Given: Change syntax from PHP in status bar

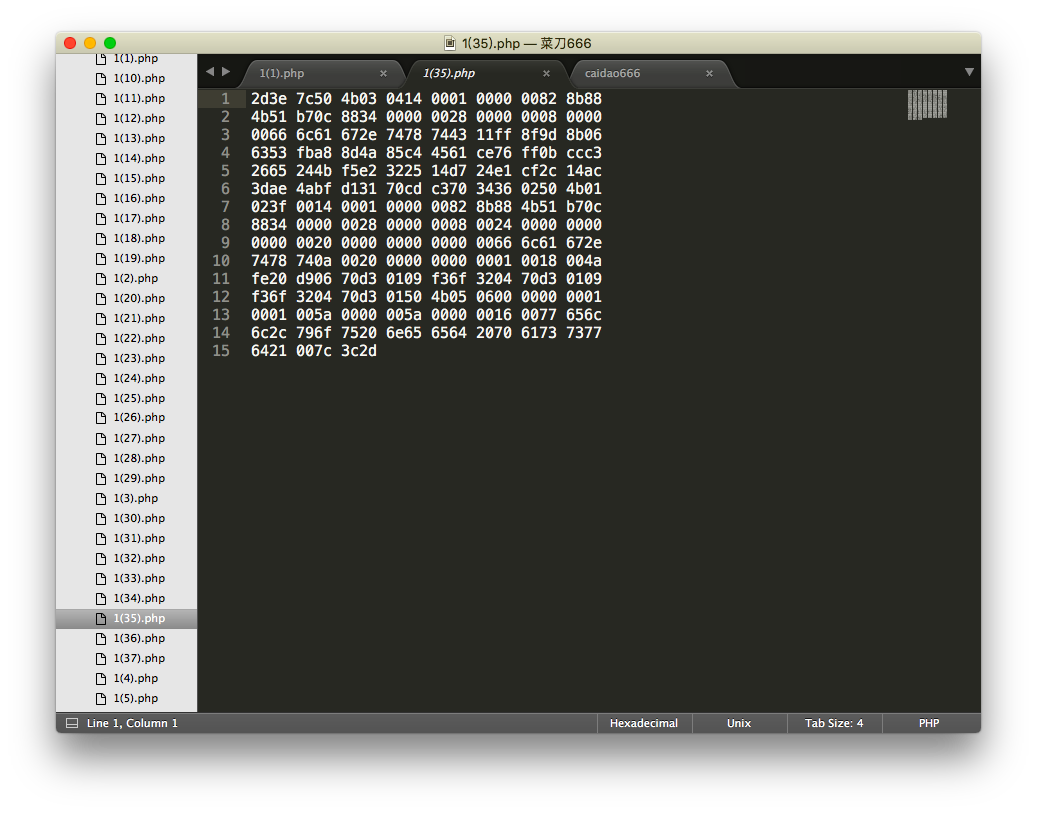Looking at the screenshot, I should point(929,723).
